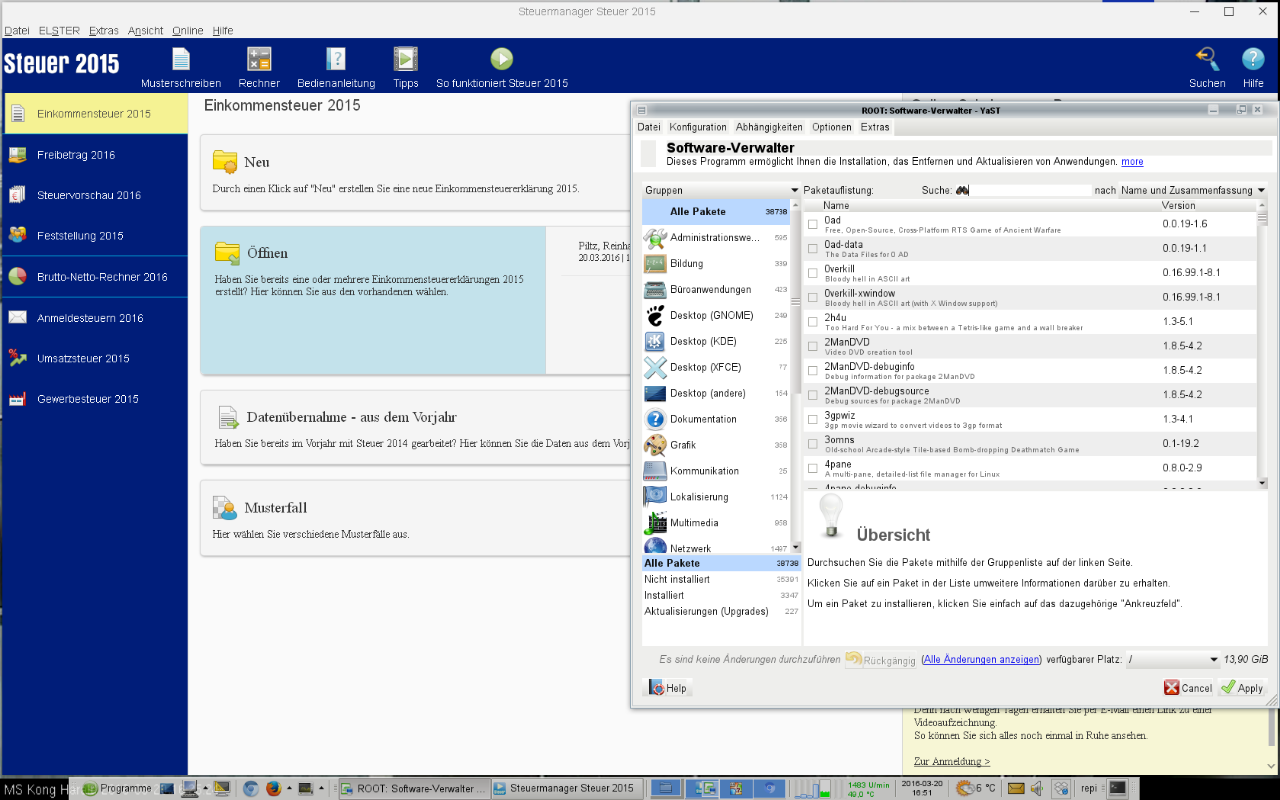Select 'Nicht installiert' filter row
This screenshot has width=1280, height=800.
point(721,579)
